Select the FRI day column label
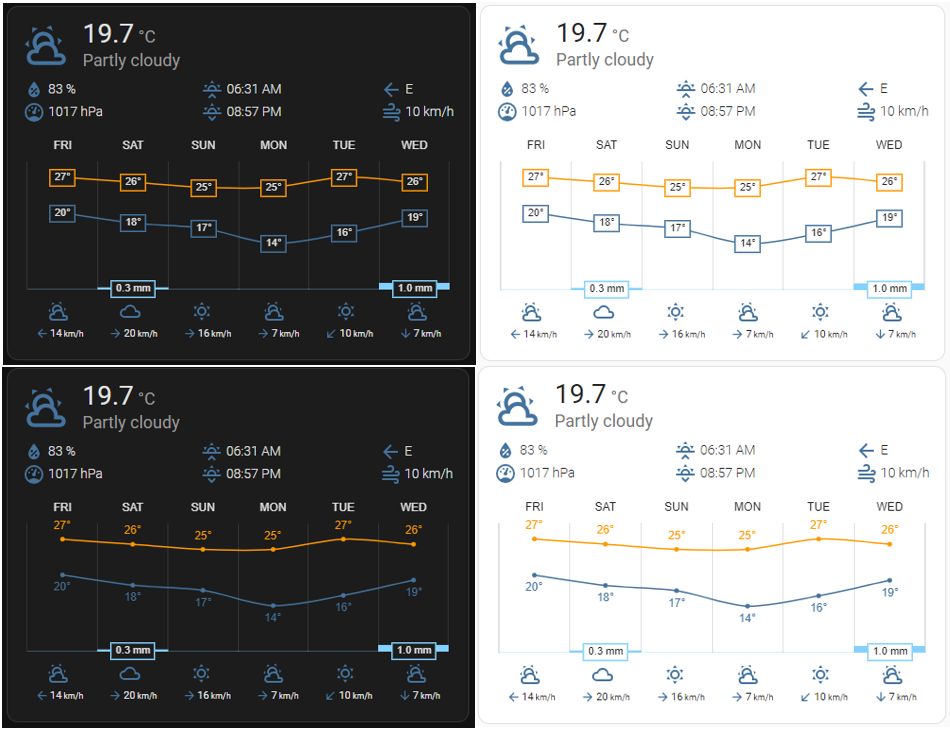This screenshot has width=950, height=729. point(62,145)
